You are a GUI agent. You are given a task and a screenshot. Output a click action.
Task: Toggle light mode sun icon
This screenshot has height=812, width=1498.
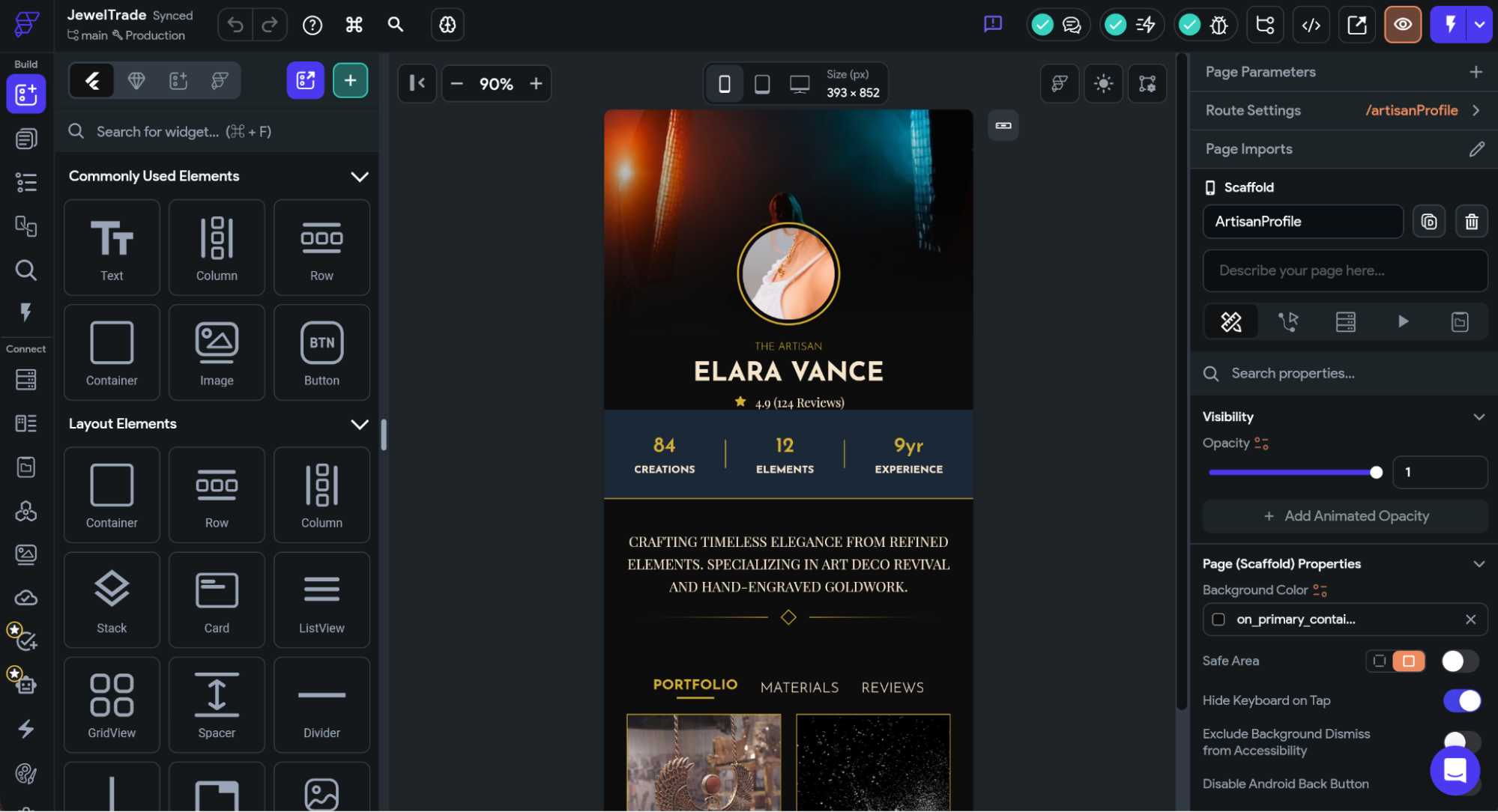pyautogui.click(x=1103, y=83)
